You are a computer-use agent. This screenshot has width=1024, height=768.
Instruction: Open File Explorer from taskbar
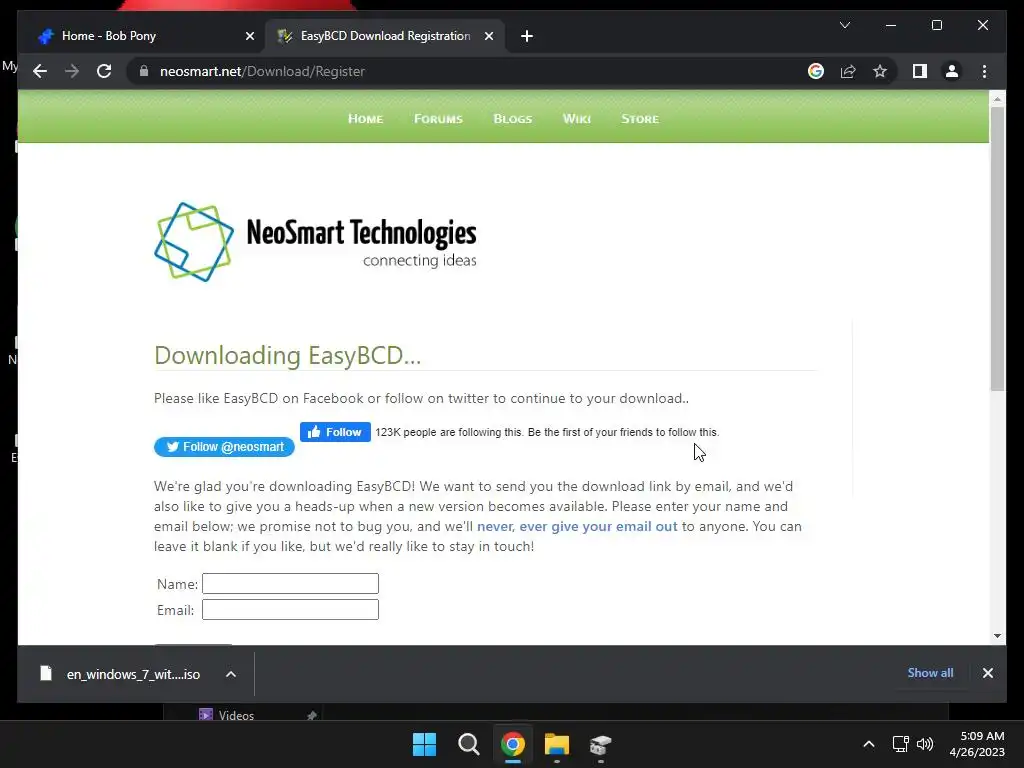click(x=556, y=744)
